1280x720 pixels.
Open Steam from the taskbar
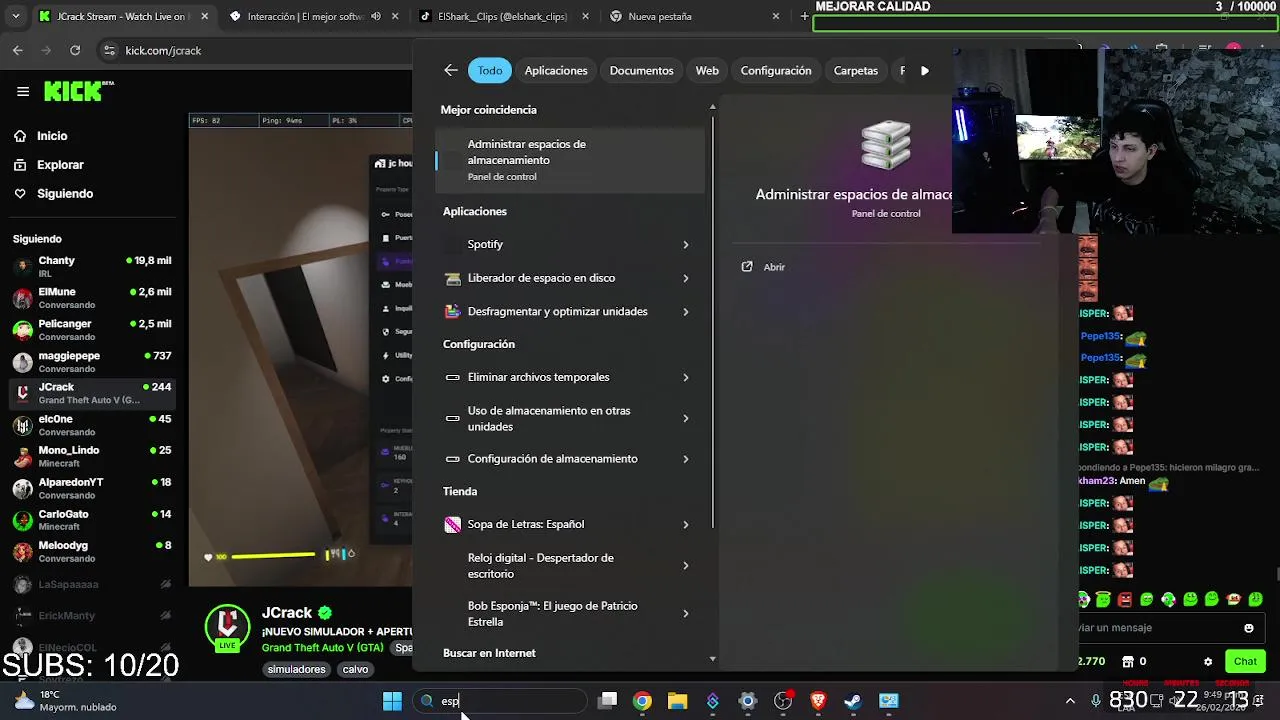(x=853, y=701)
